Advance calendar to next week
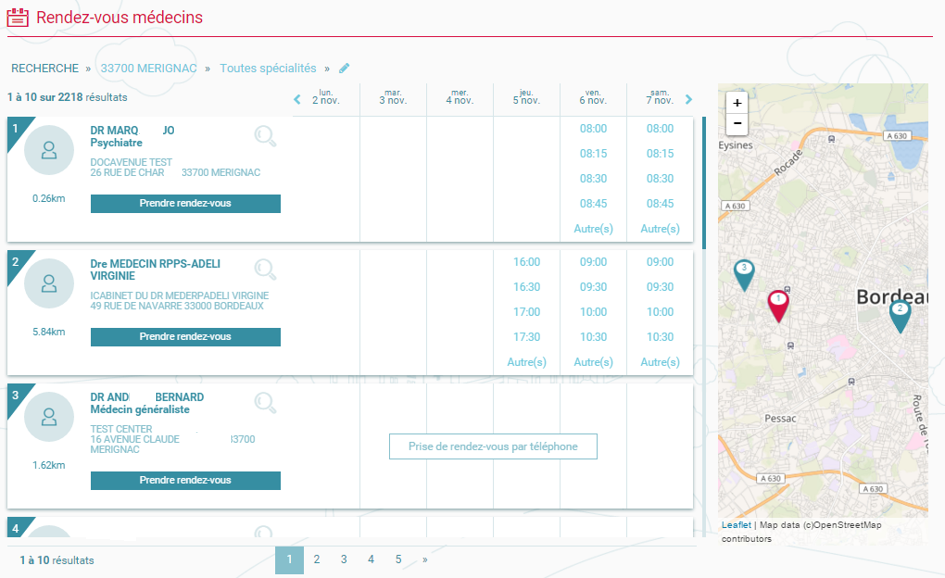Viewport: 945px width, 578px height. point(688,99)
